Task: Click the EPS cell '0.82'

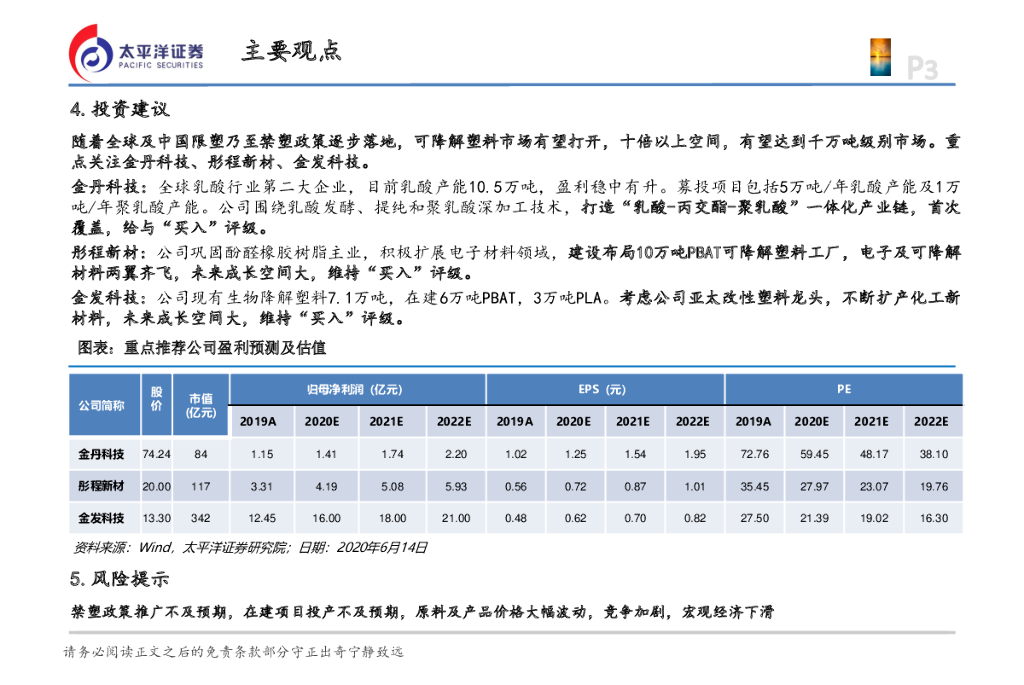Action: click(695, 518)
